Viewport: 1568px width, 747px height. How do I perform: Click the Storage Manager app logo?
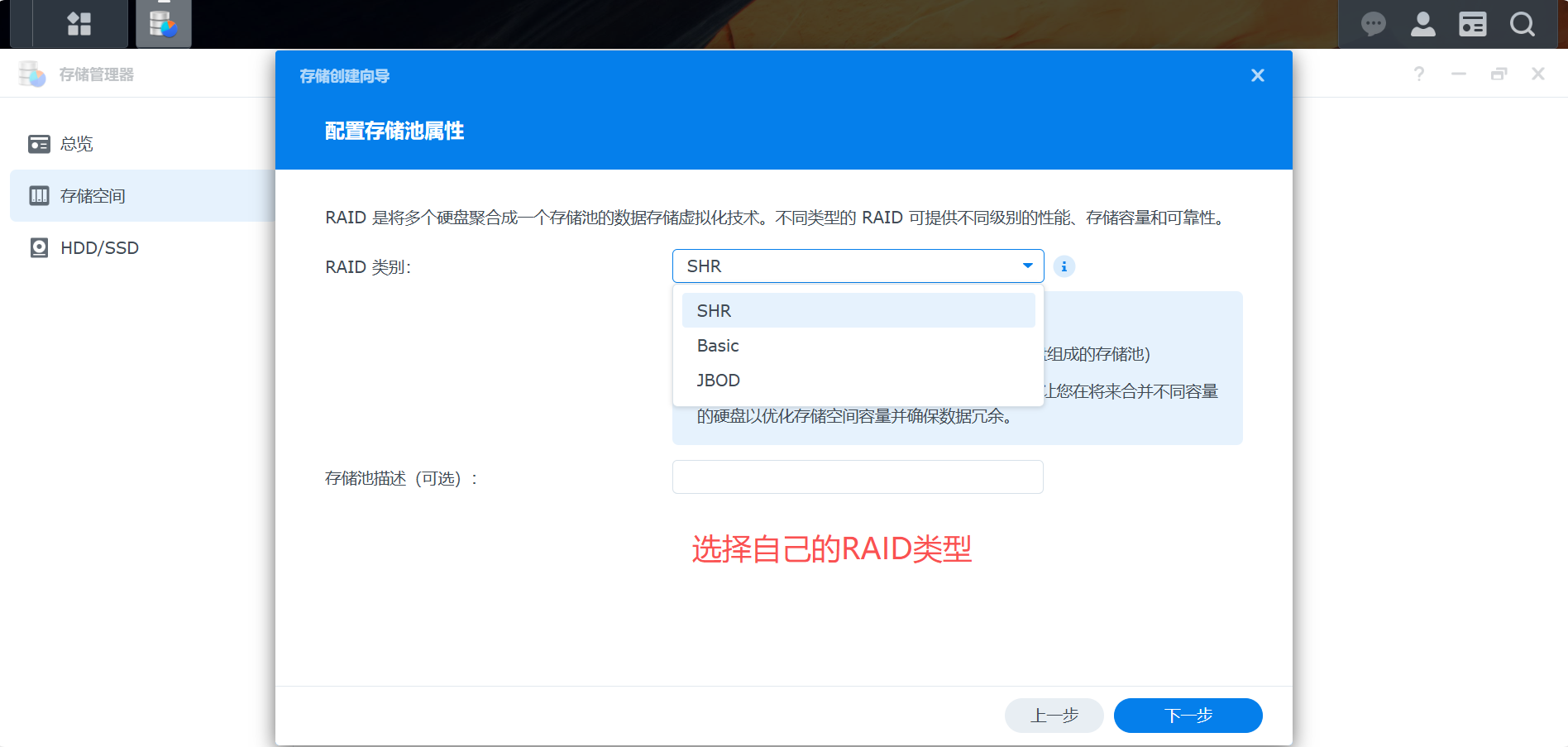click(x=31, y=74)
